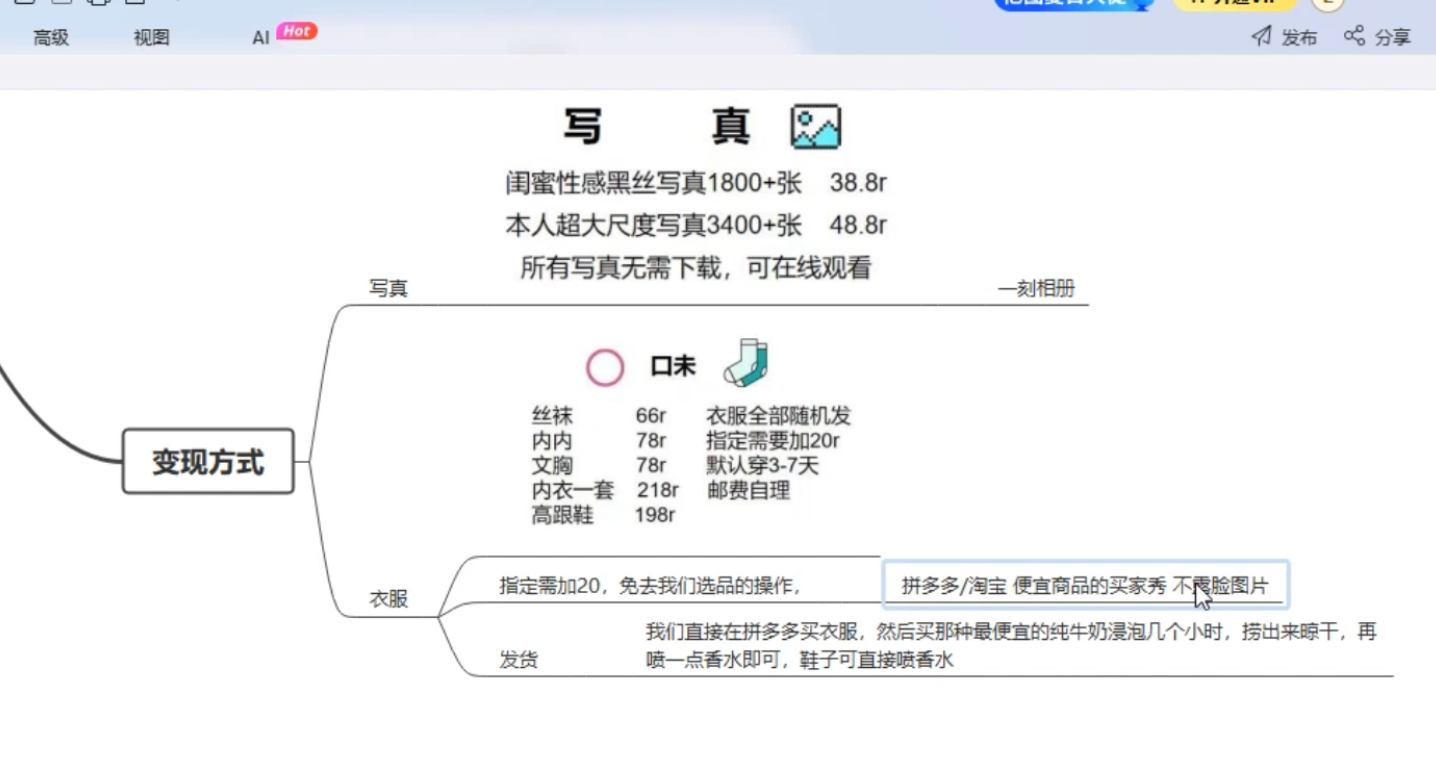
Task: Switch to the 视图 tab
Action: click(x=151, y=38)
